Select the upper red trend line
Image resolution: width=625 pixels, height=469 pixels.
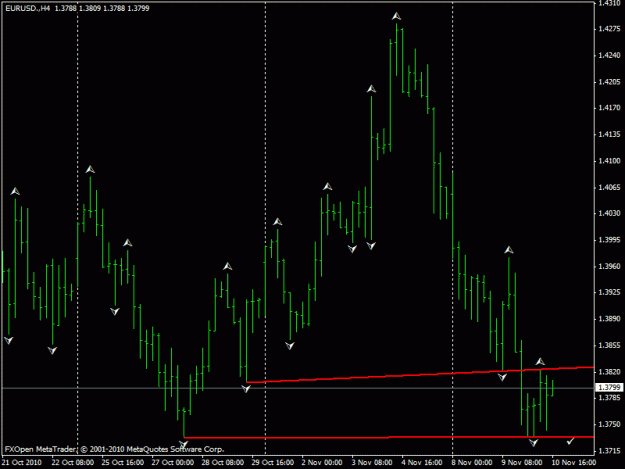pos(420,375)
